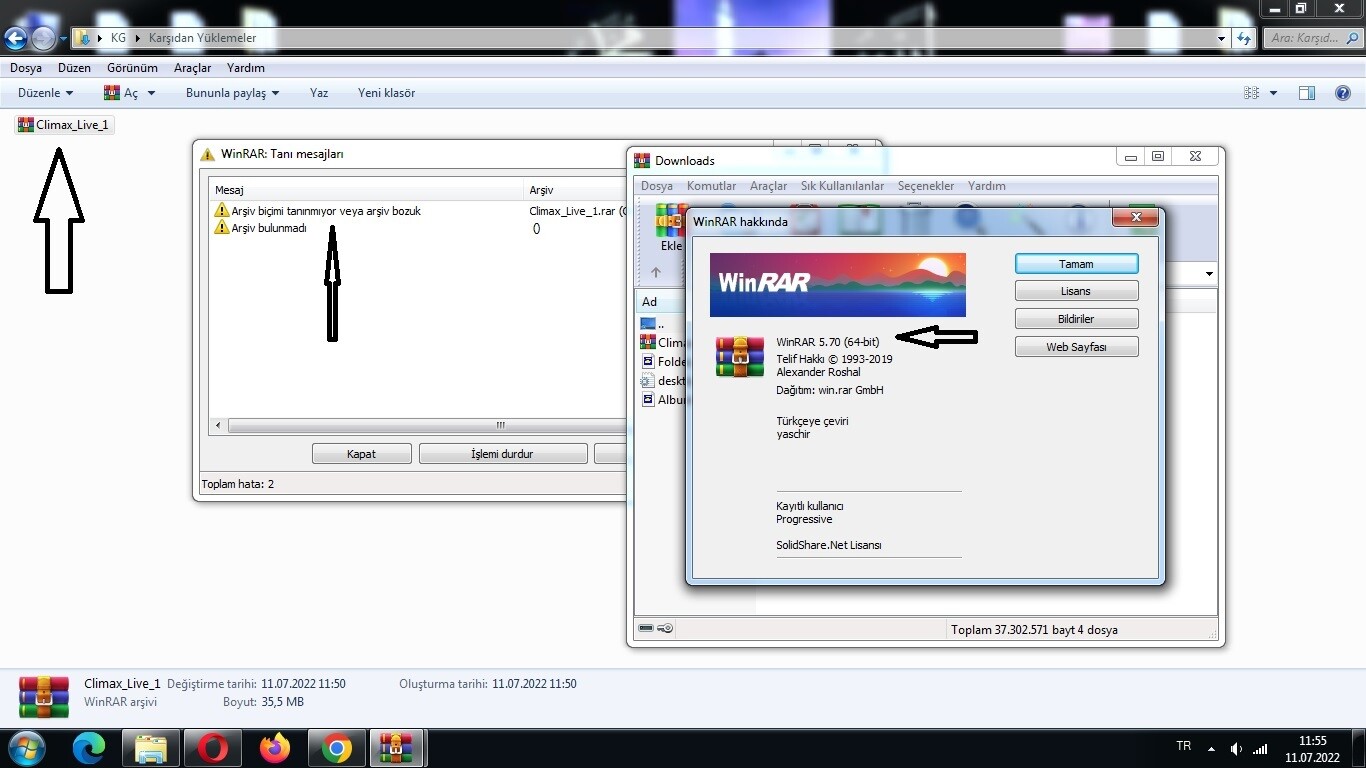
Task: Open Bildiriler in About dialog
Action: [1077, 319]
